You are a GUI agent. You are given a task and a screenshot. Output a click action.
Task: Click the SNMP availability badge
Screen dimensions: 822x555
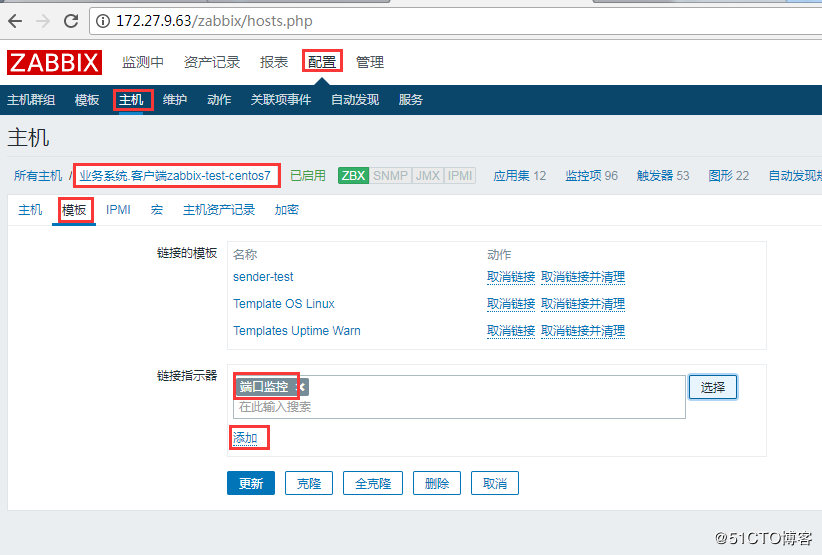click(391, 176)
